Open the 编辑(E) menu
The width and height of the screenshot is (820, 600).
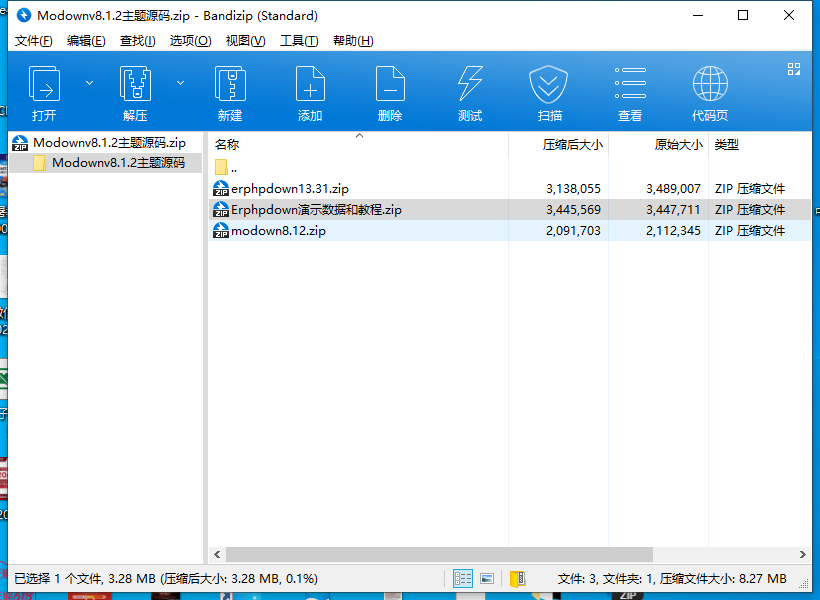[x=86, y=41]
